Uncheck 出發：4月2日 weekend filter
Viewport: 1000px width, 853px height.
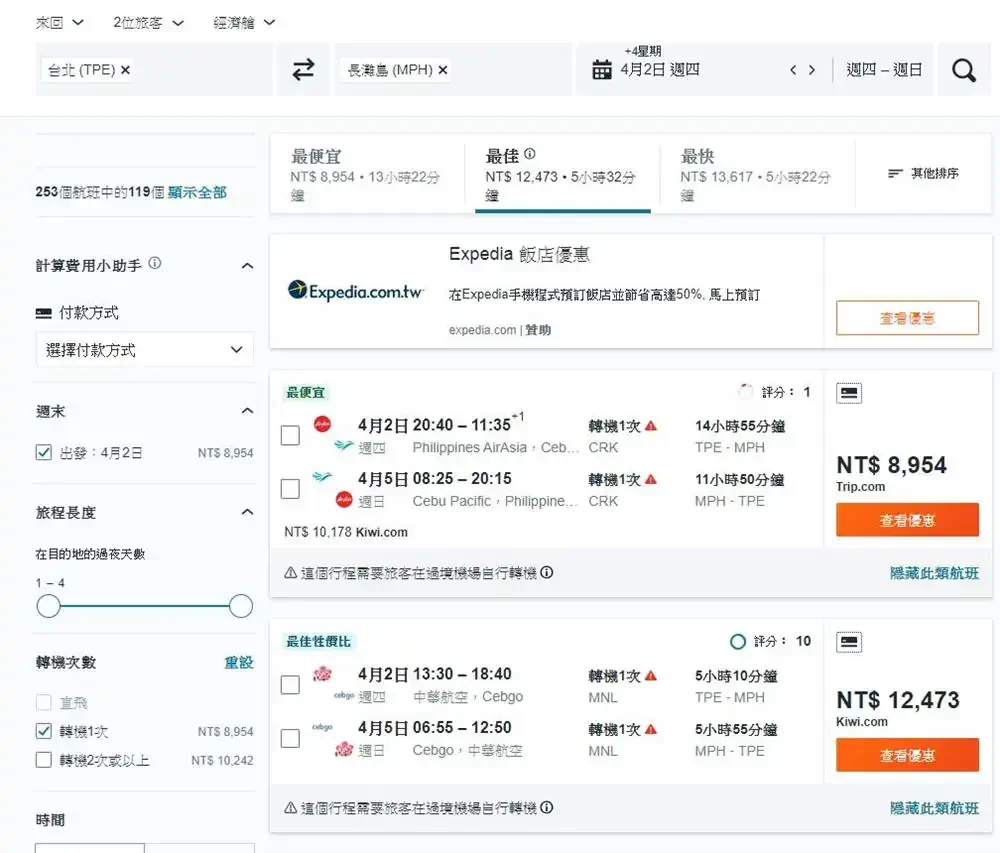point(43,453)
